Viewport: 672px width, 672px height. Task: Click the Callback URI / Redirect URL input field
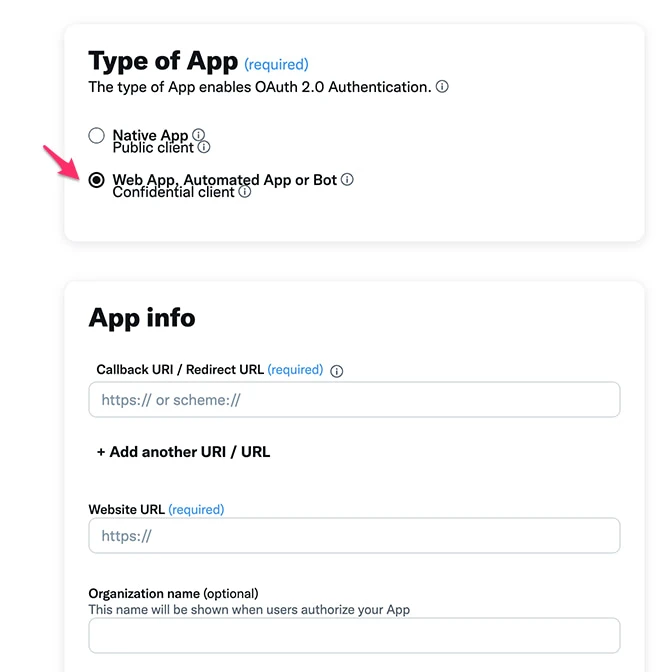(x=354, y=400)
